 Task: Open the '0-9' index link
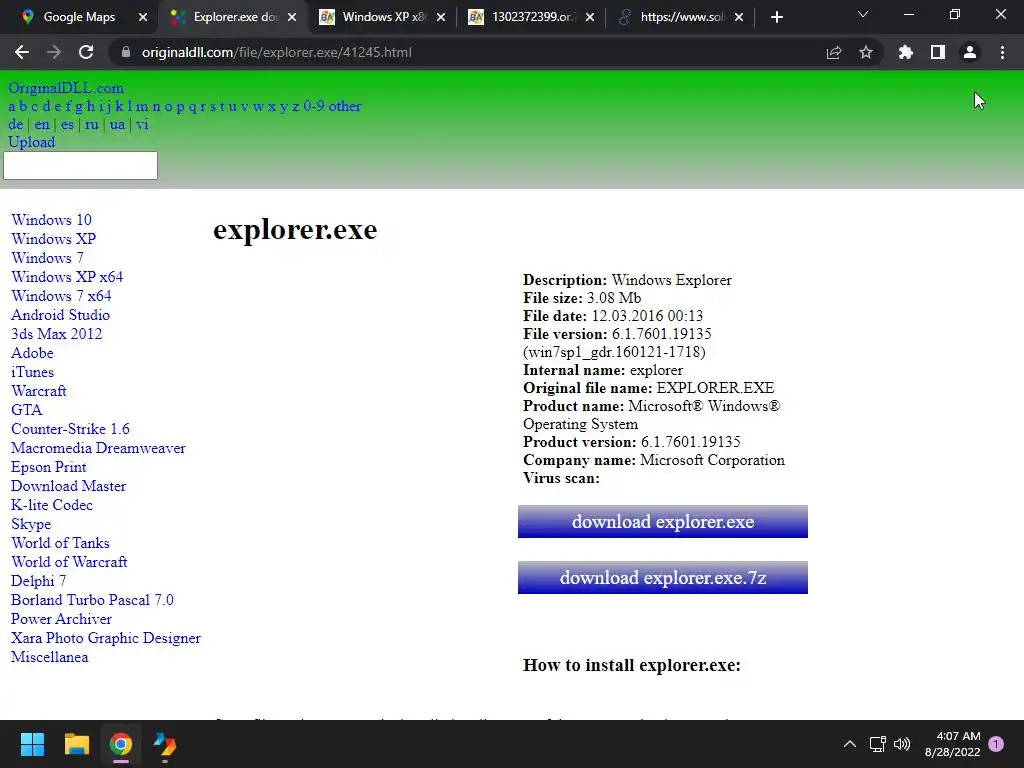(x=313, y=106)
